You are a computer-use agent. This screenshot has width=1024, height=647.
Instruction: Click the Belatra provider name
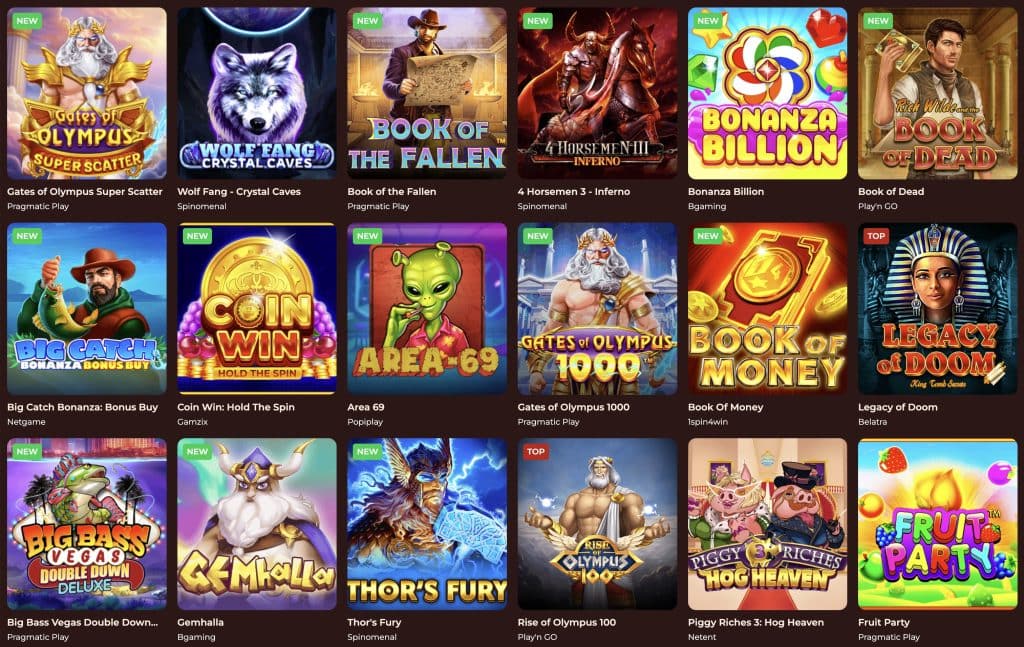pyautogui.click(x=871, y=422)
